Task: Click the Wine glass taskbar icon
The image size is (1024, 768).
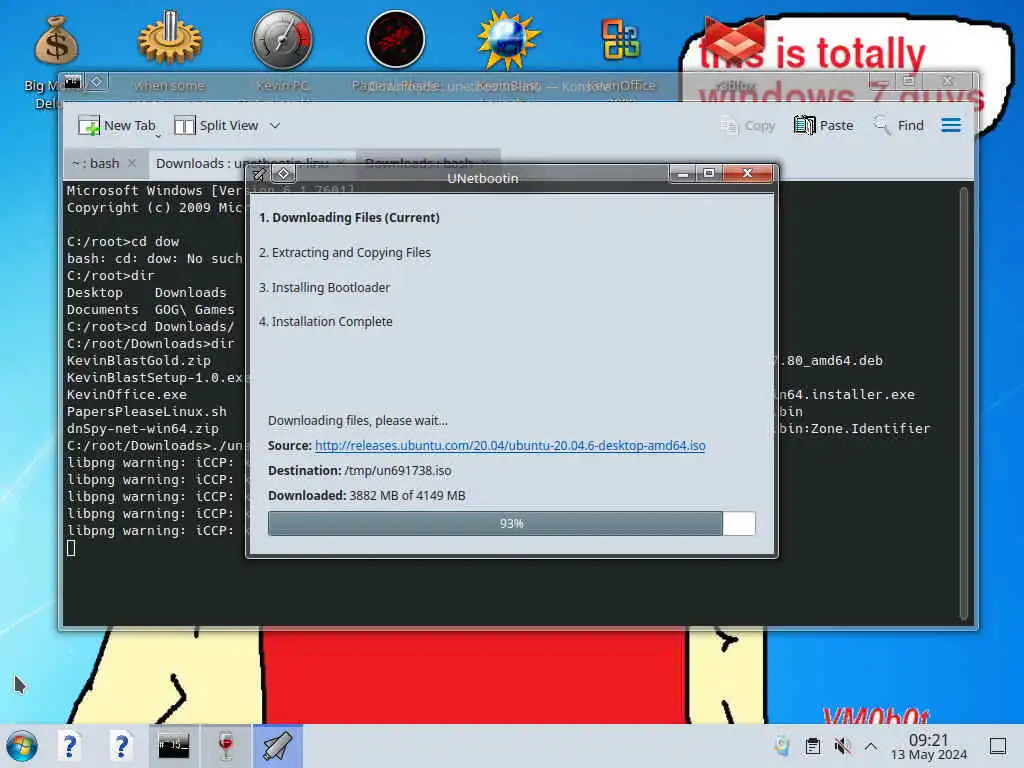Action: click(225, 746)
